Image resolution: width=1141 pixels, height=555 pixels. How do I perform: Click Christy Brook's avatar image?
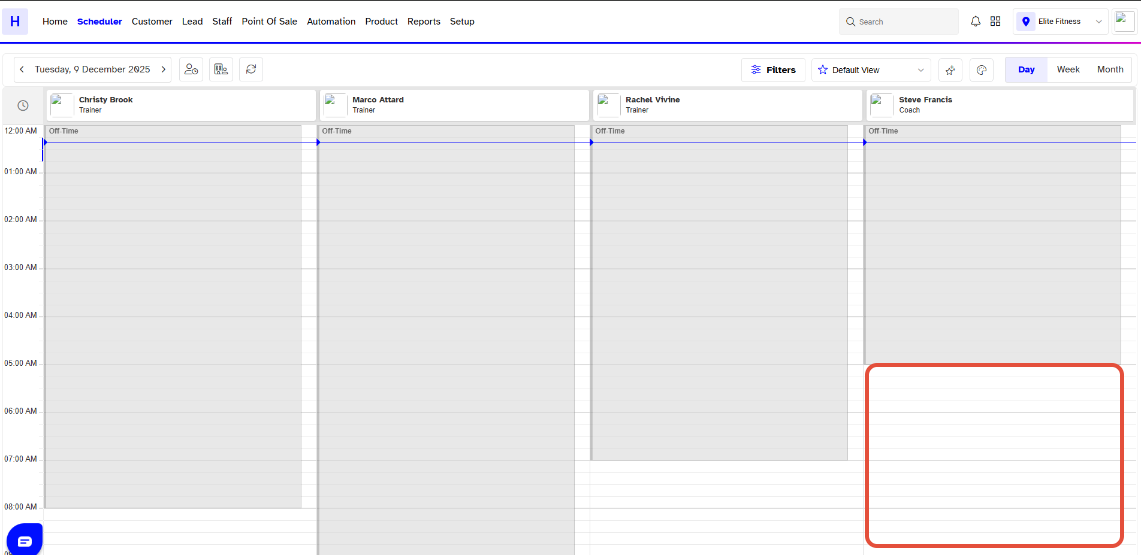pos(62,105)
